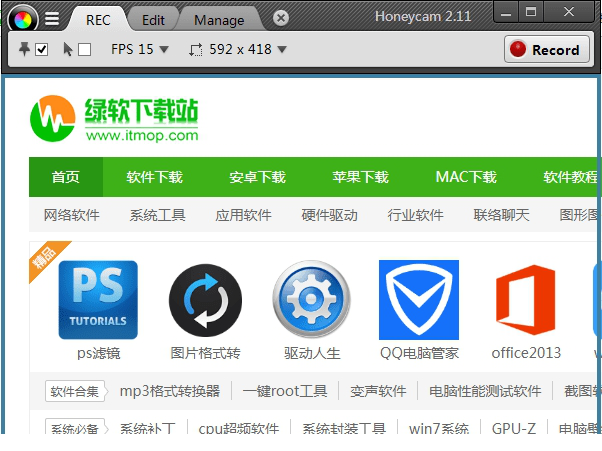This screenshot has height=451, width=602.
Task: Open the 联络聊天 category link
Action: click(x=501, y=215)
